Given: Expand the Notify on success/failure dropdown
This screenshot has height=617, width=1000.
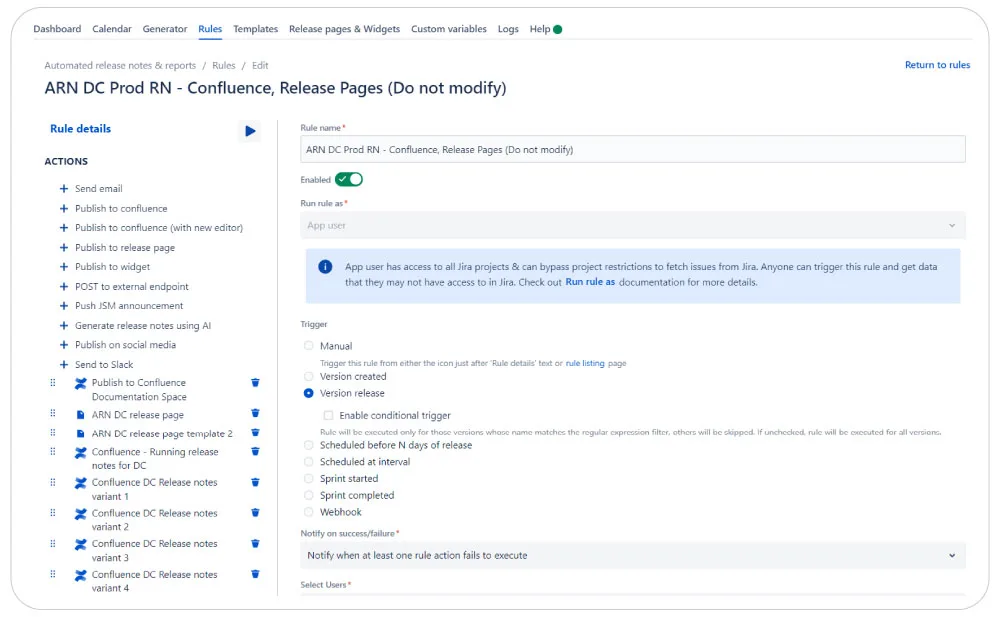Looking at the screenshot, I should (x=632, y=555).
